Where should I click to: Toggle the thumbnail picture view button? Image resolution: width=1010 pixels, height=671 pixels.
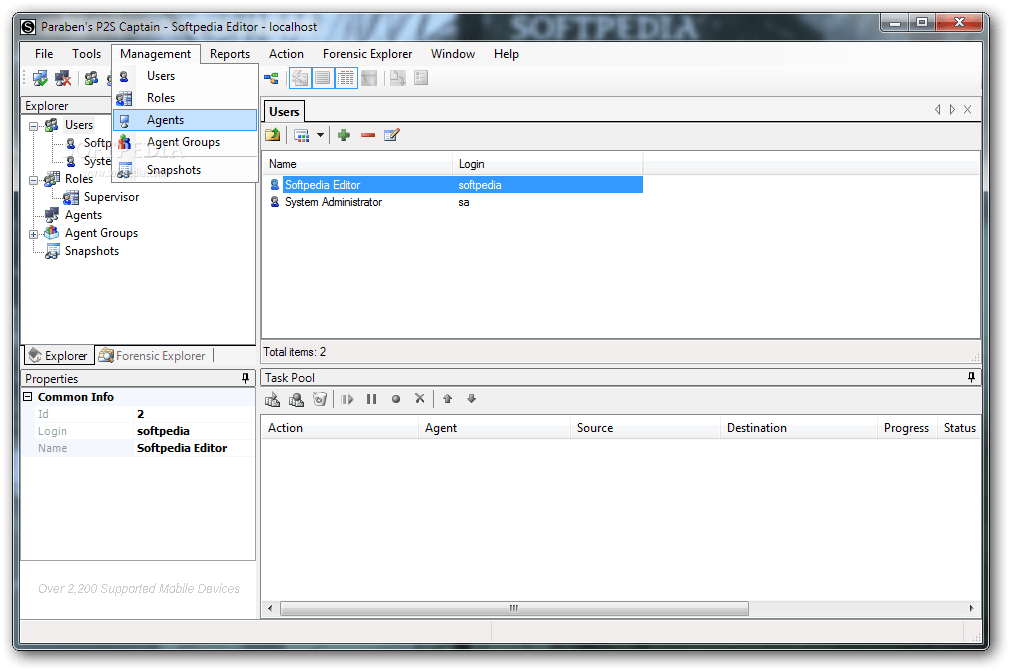(300, 79)
